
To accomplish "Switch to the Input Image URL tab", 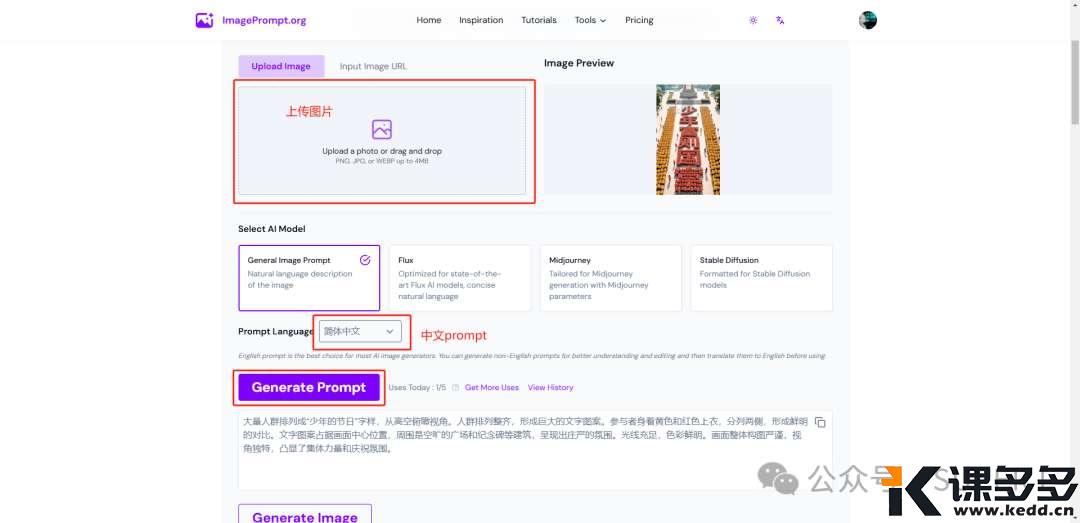I will [x=373, y=67].
